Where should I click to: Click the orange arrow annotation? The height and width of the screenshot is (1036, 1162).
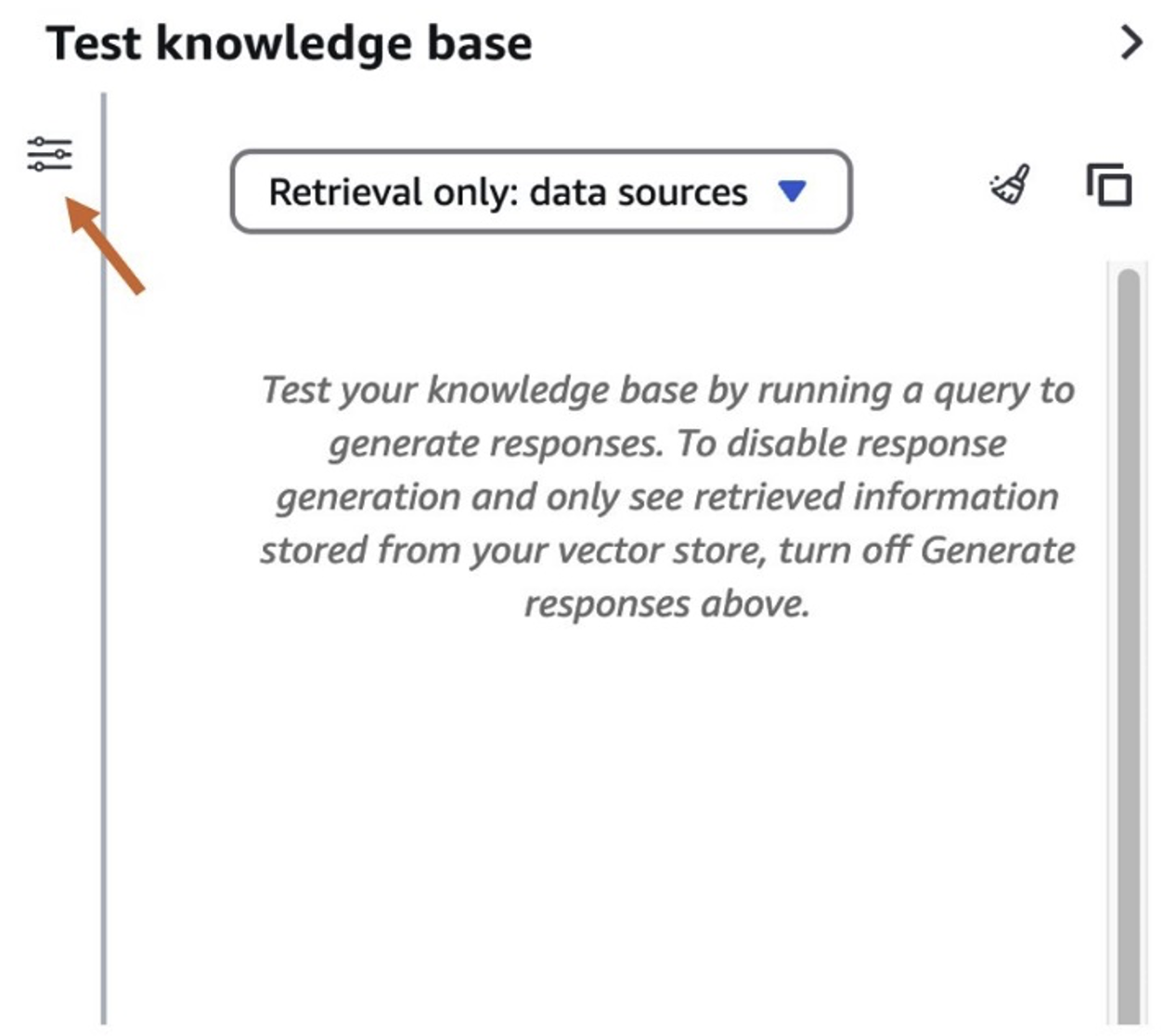point(106,246)
